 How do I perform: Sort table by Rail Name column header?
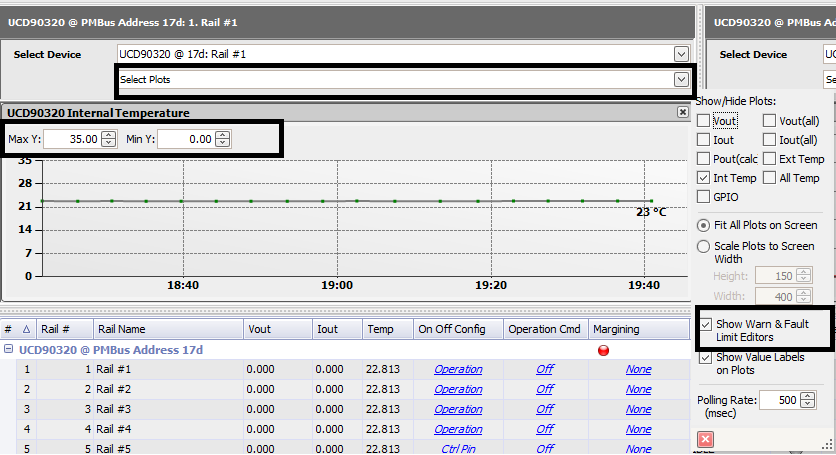point(168,329)
